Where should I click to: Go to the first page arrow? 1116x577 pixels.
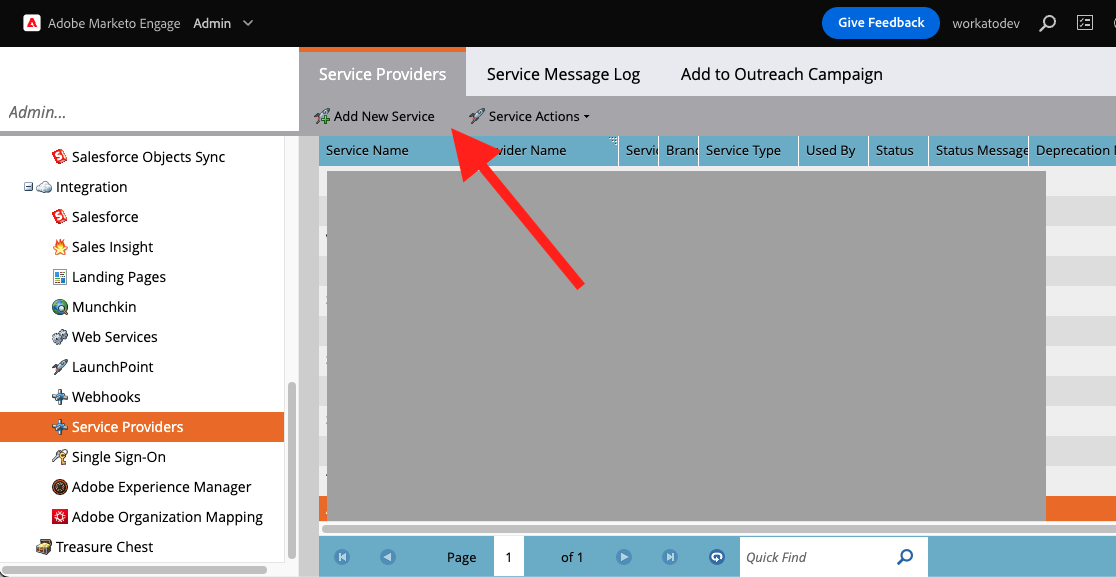342,557
